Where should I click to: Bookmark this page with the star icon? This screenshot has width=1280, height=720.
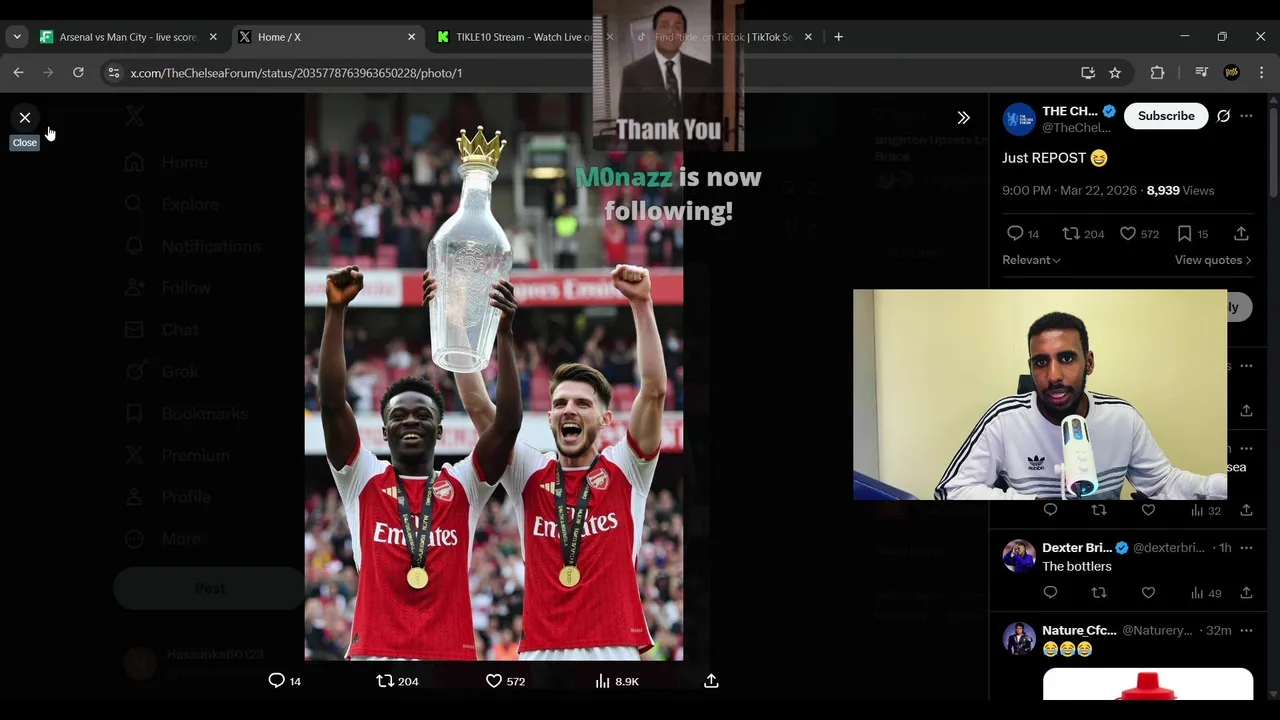point(1115,73)
